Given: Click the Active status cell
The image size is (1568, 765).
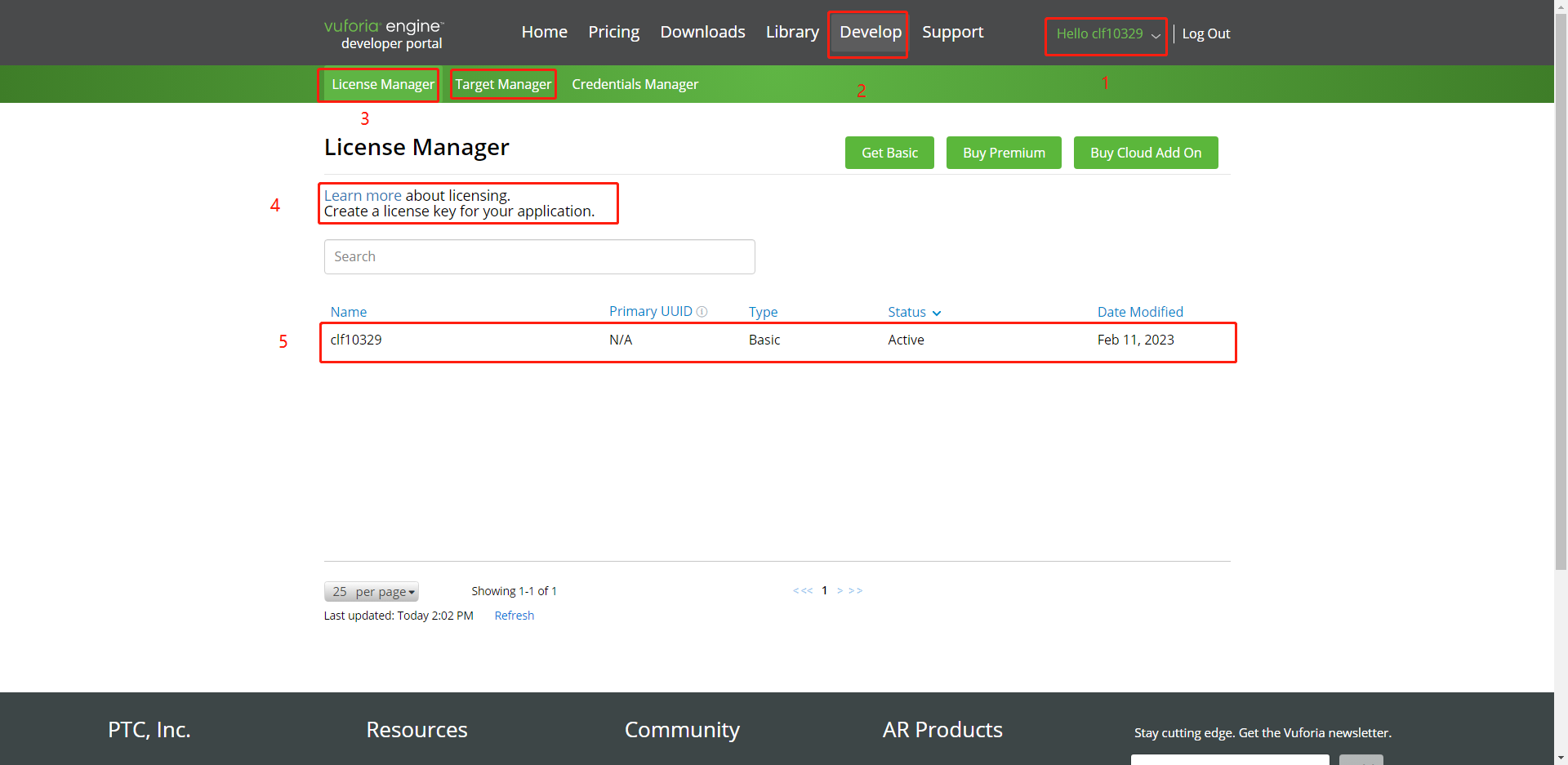Looking at the screenshot, I should pos(906,340).
